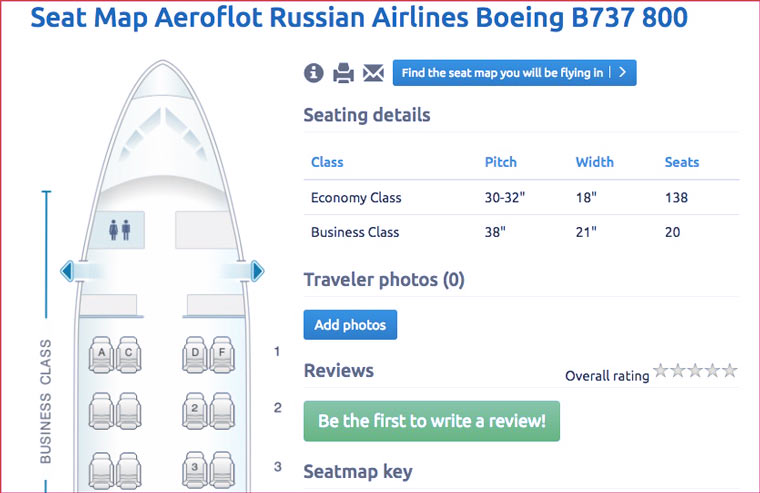Click the galley box beside the lavatory
The image size is (760, 493).
pos(203,230)
